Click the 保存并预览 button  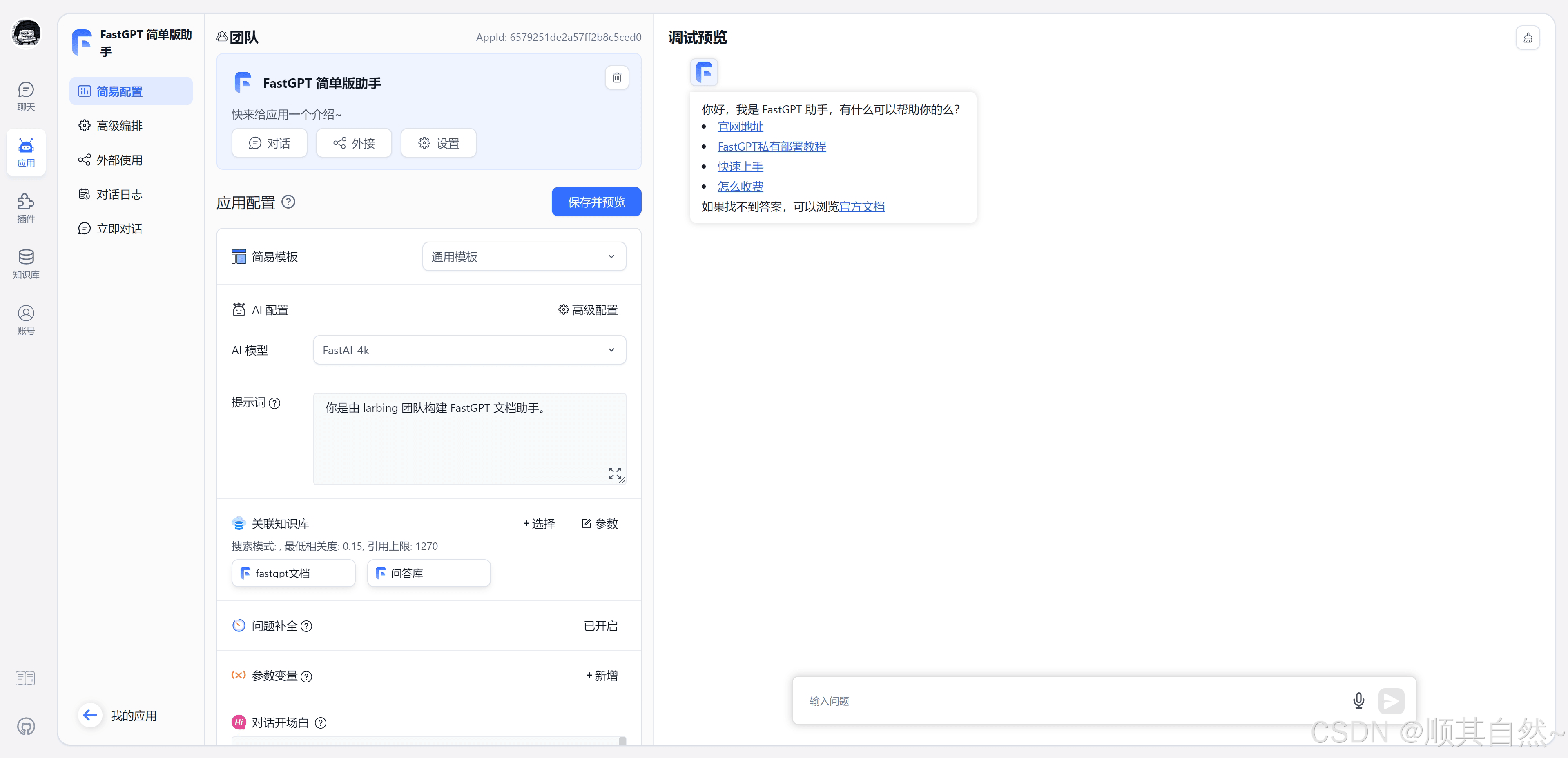coord(596,202)
